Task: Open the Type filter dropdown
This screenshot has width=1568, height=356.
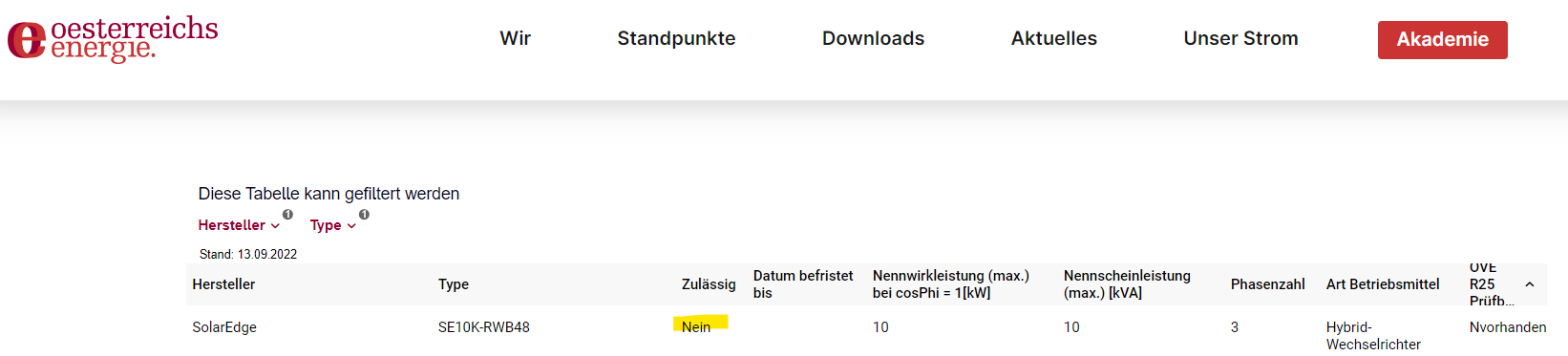Action: coord(333,225)
